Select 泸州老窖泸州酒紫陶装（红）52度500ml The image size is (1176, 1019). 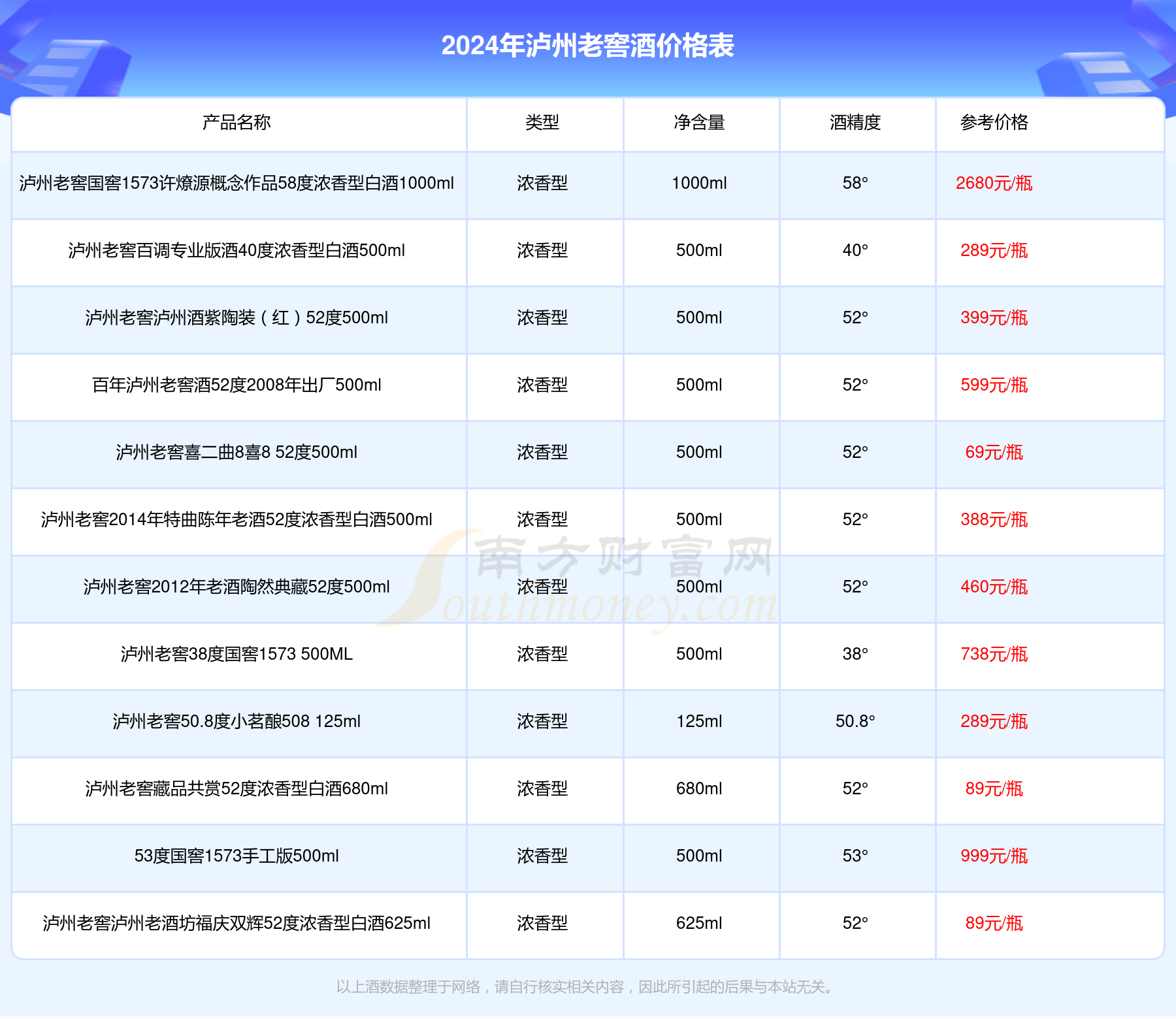[237, 317]
